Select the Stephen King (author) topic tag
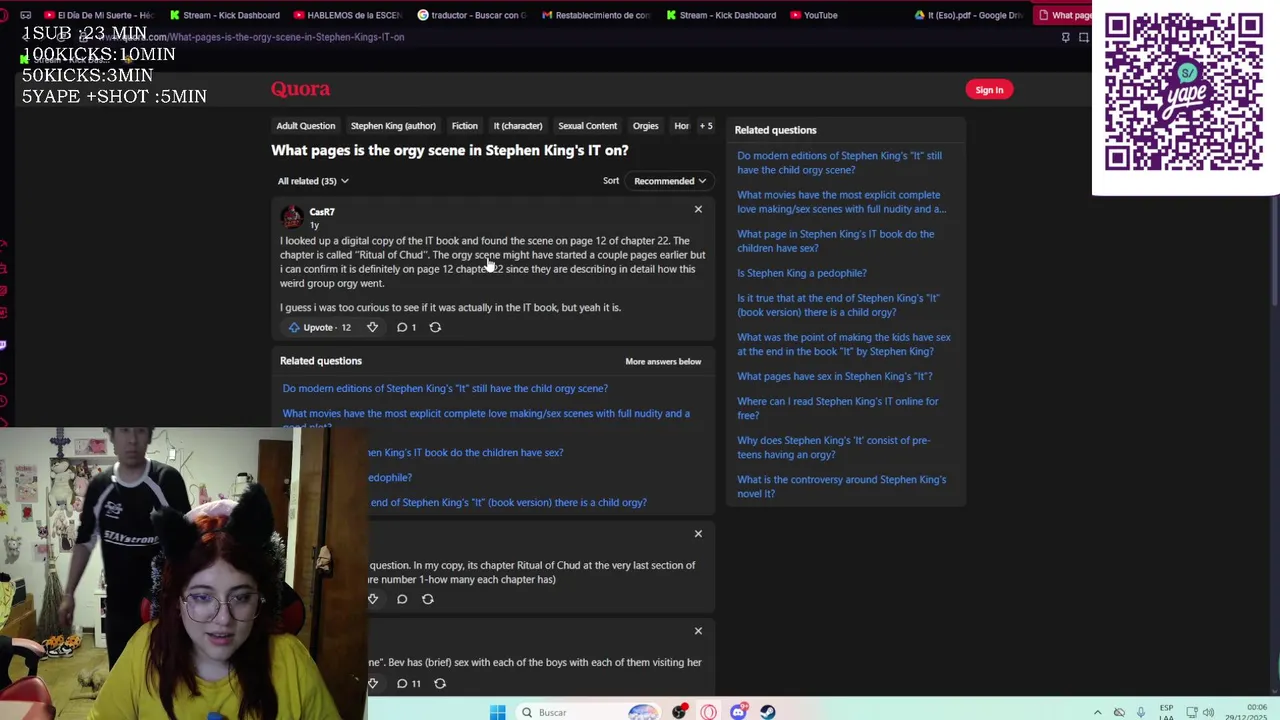This screenshot has width=1280, height=720. [x=393, y=126]
